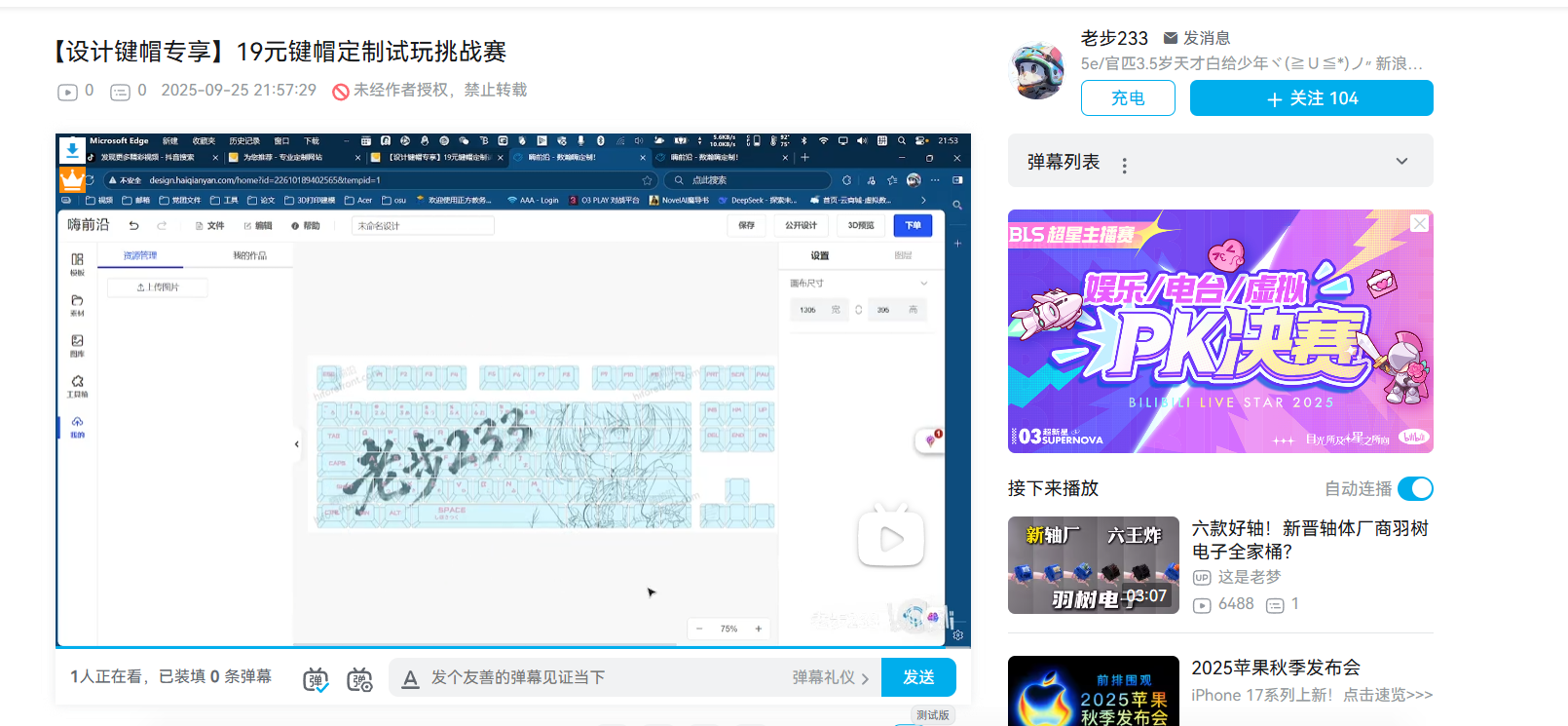Follow uploader with 关注 104 button
The width and height of the screenshot is (1568, 726).
coord(1311,98)
